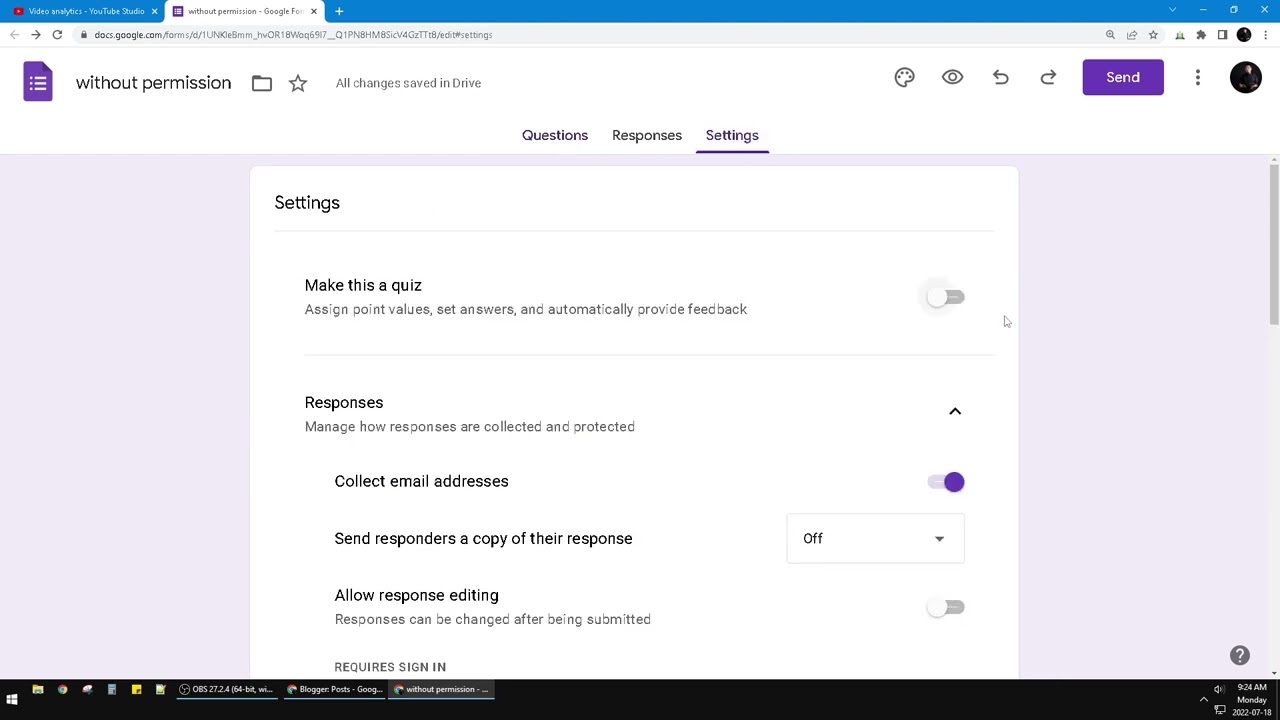This screenshot has width=1280, height=720.
Task: Enable the Make this a quiz toggle
Action: tap(945, 297)
